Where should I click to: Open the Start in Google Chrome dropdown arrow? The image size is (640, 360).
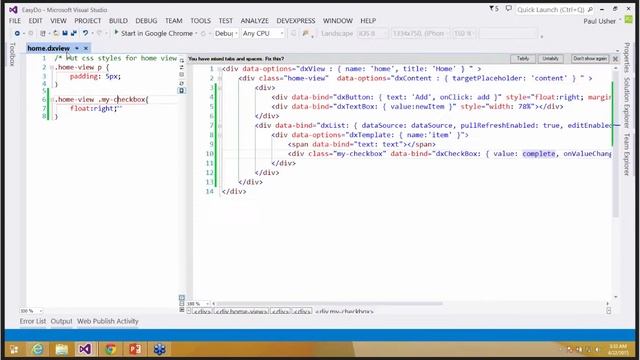196,33
